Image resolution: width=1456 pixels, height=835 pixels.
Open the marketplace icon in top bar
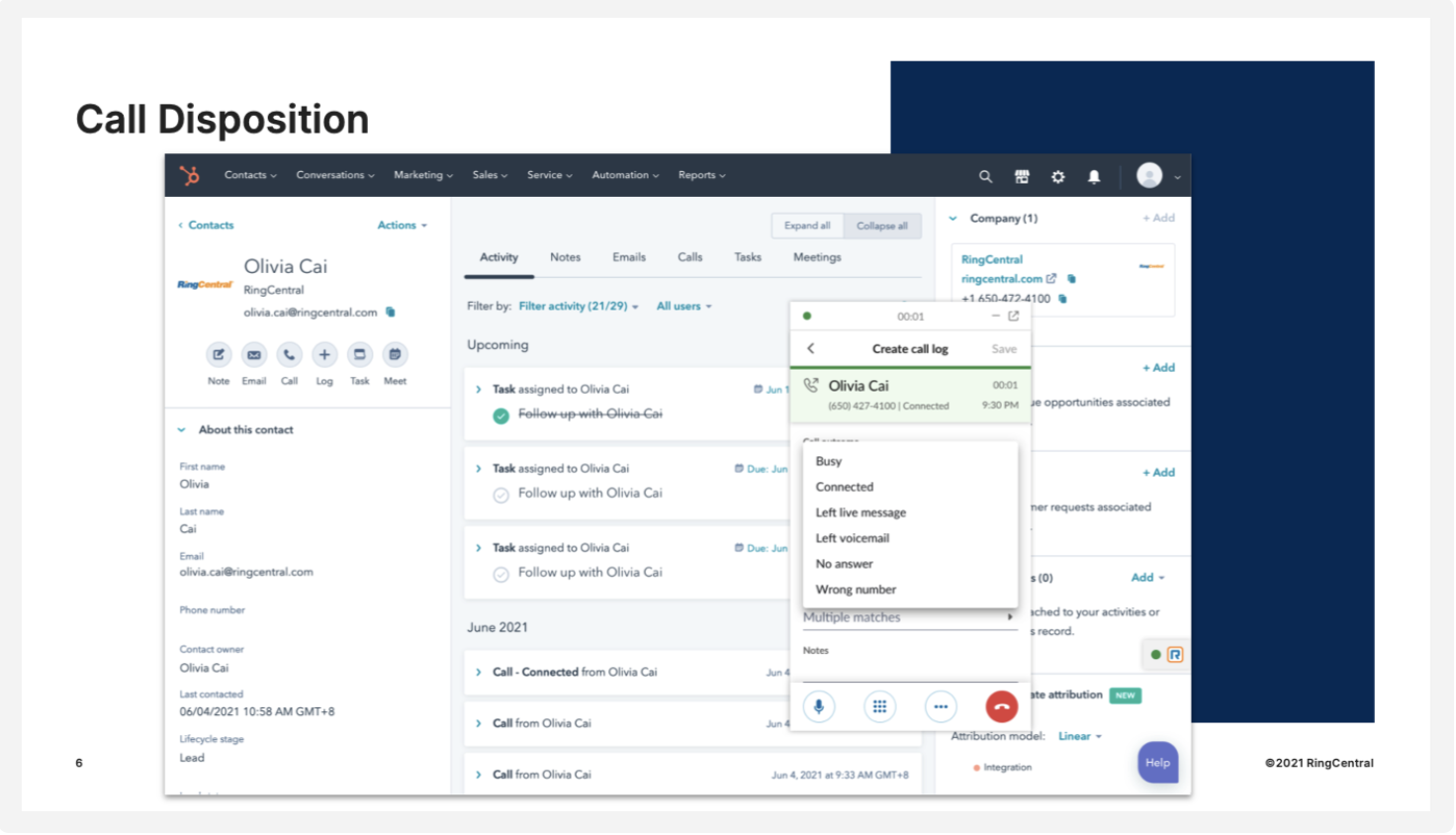[x=1022, y=176]
